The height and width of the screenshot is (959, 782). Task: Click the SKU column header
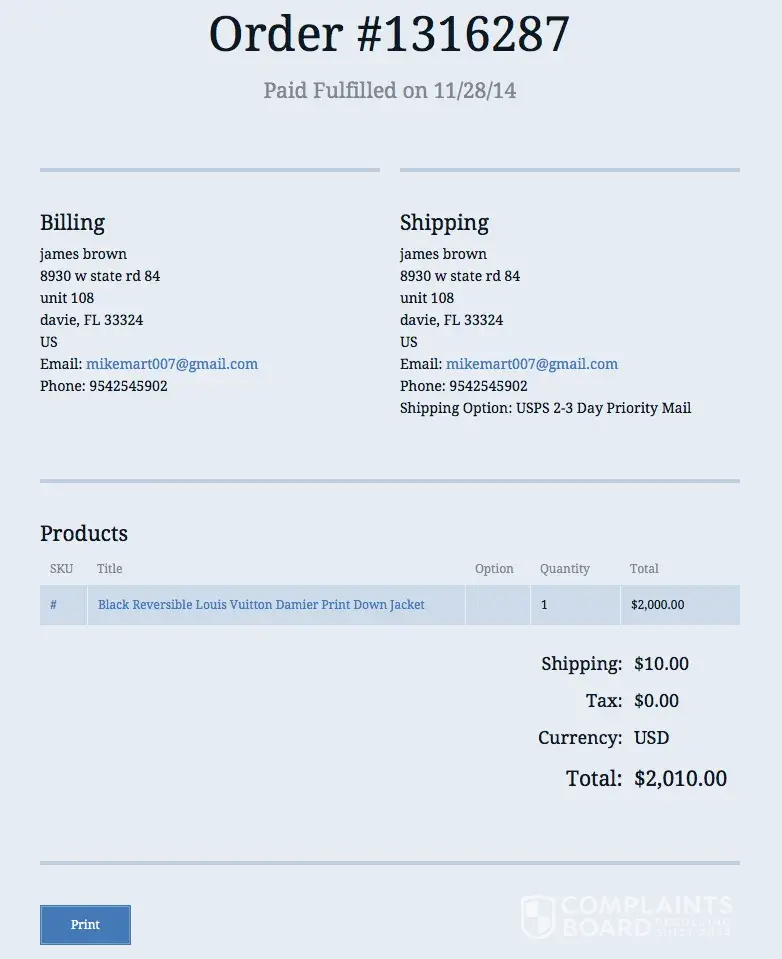[x=61, y=569]
